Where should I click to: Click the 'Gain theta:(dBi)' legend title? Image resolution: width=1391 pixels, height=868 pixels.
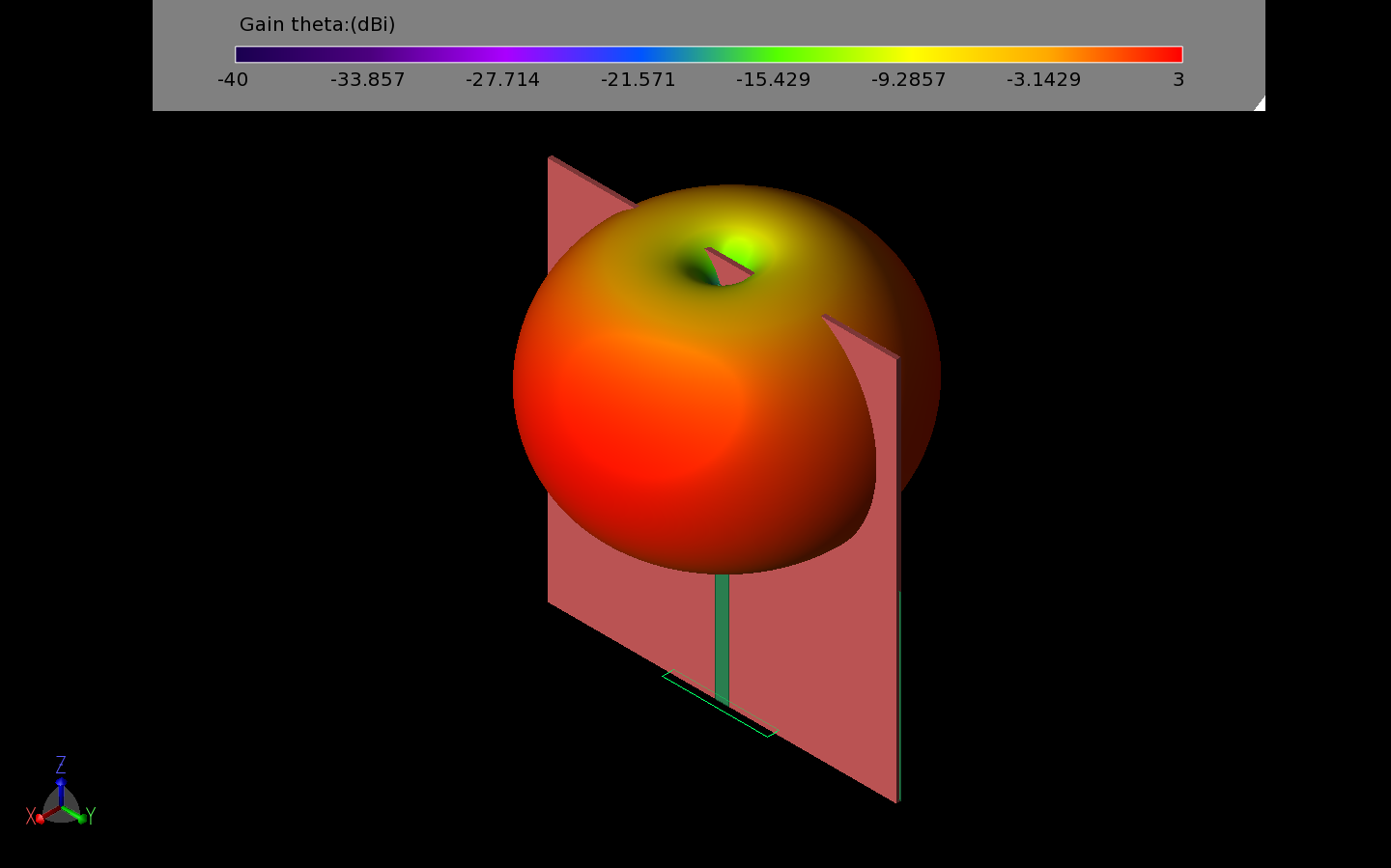point(317,24)
